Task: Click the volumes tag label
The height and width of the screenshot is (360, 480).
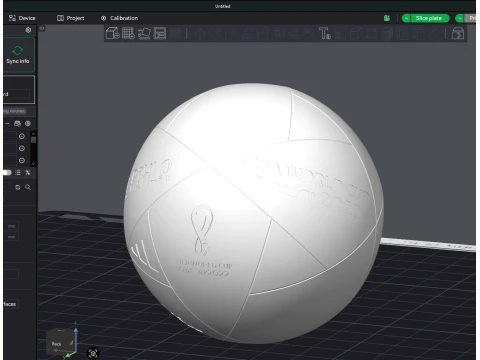Action: [15, 111]
